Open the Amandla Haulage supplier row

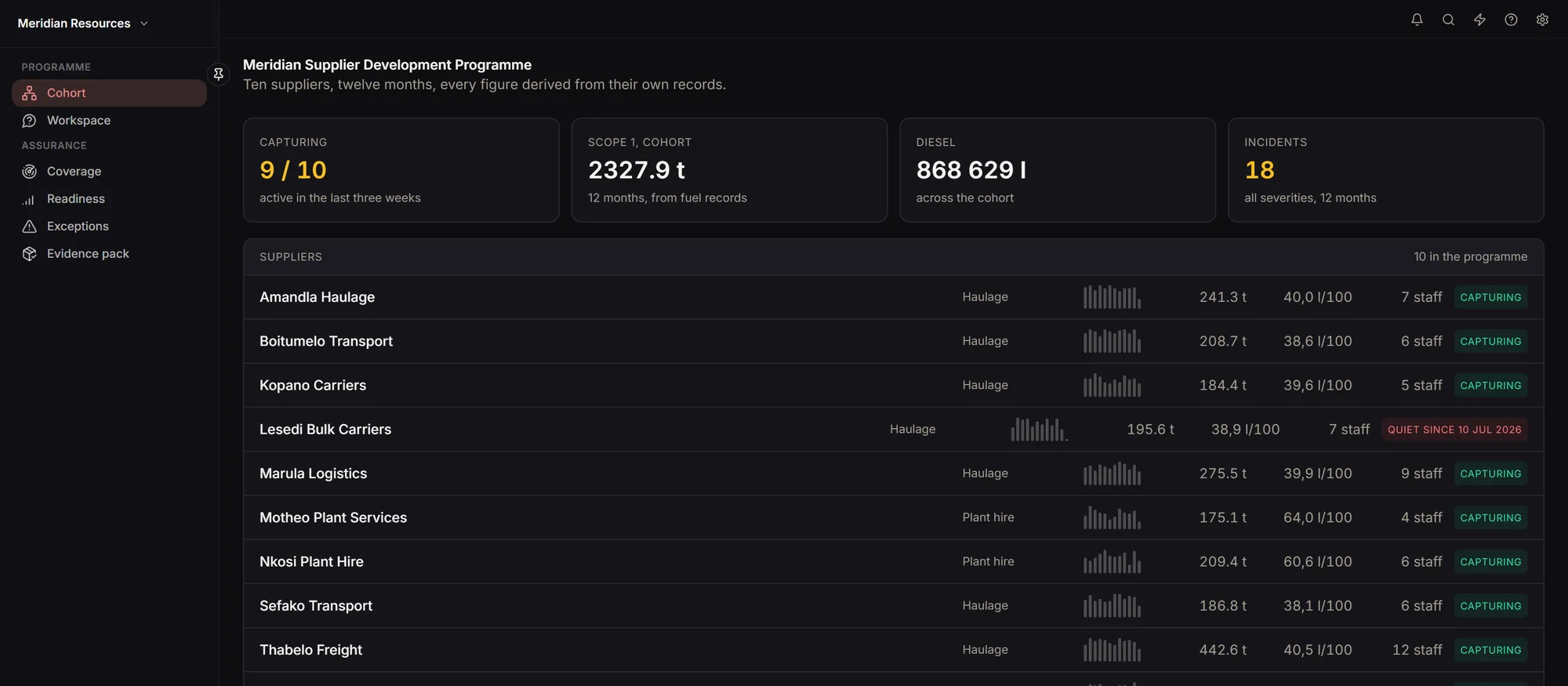[x=893, y=297]
